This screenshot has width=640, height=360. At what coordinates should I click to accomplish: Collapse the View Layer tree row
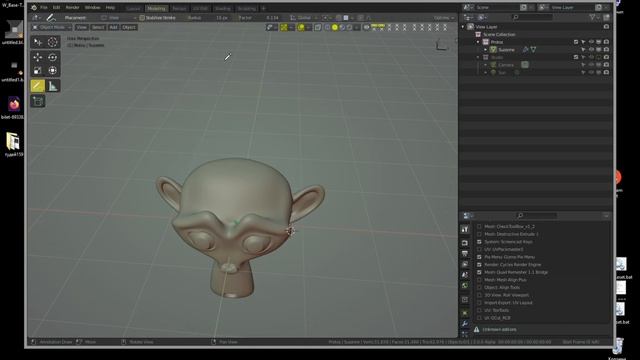pos(463,27)
